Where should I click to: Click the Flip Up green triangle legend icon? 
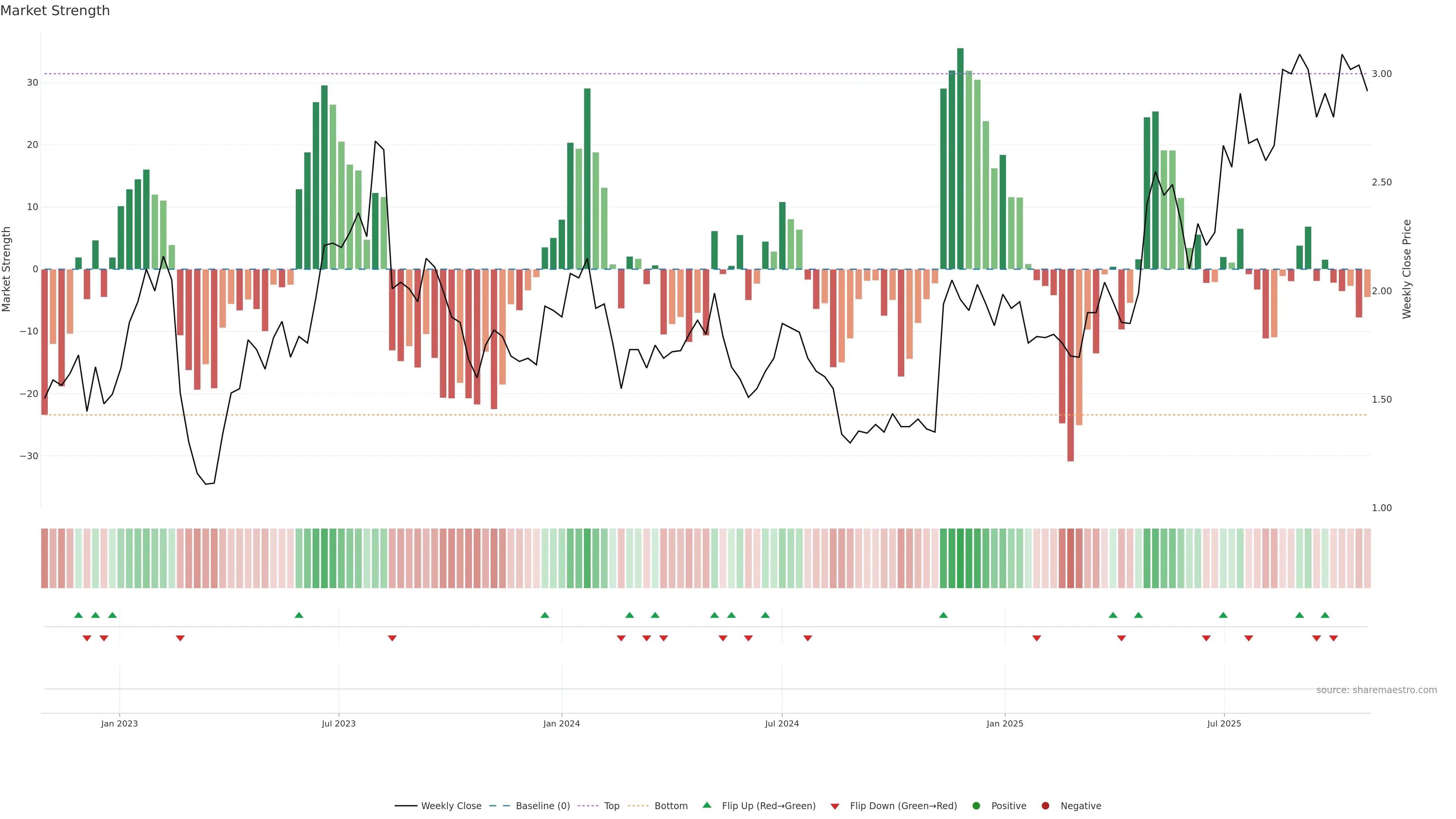click(706, 805)
